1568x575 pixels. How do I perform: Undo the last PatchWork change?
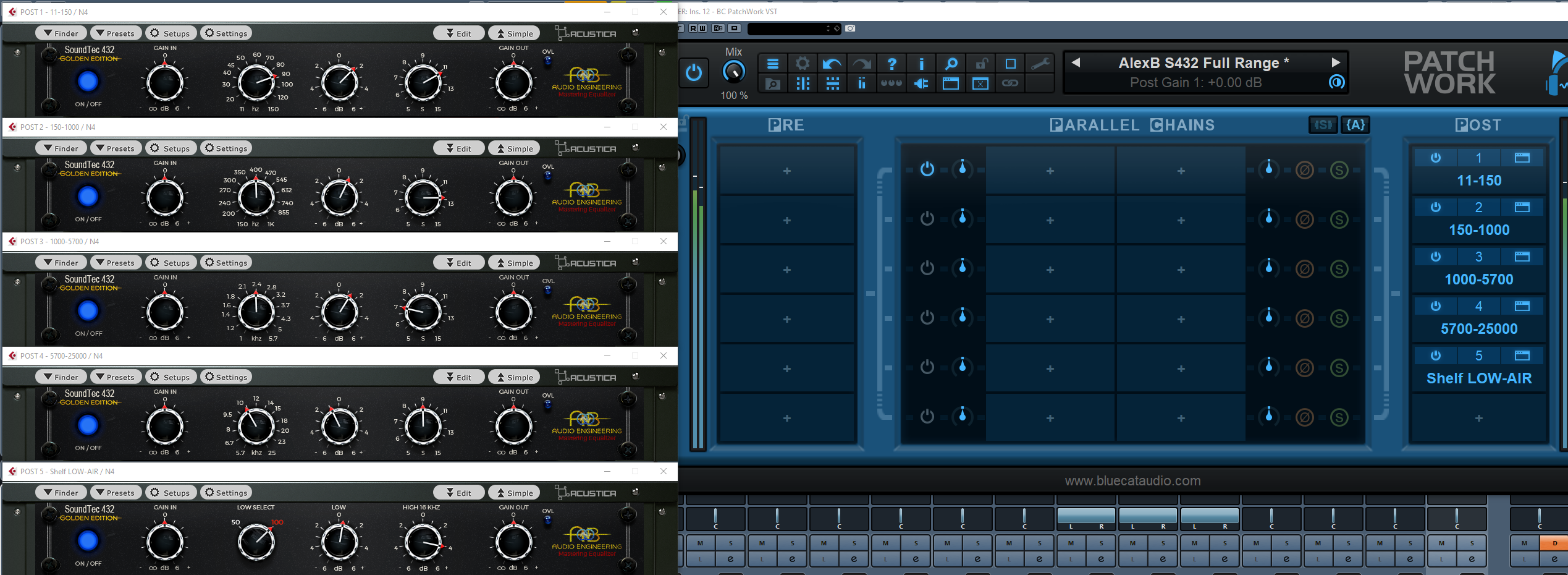[x=832, y=64]
